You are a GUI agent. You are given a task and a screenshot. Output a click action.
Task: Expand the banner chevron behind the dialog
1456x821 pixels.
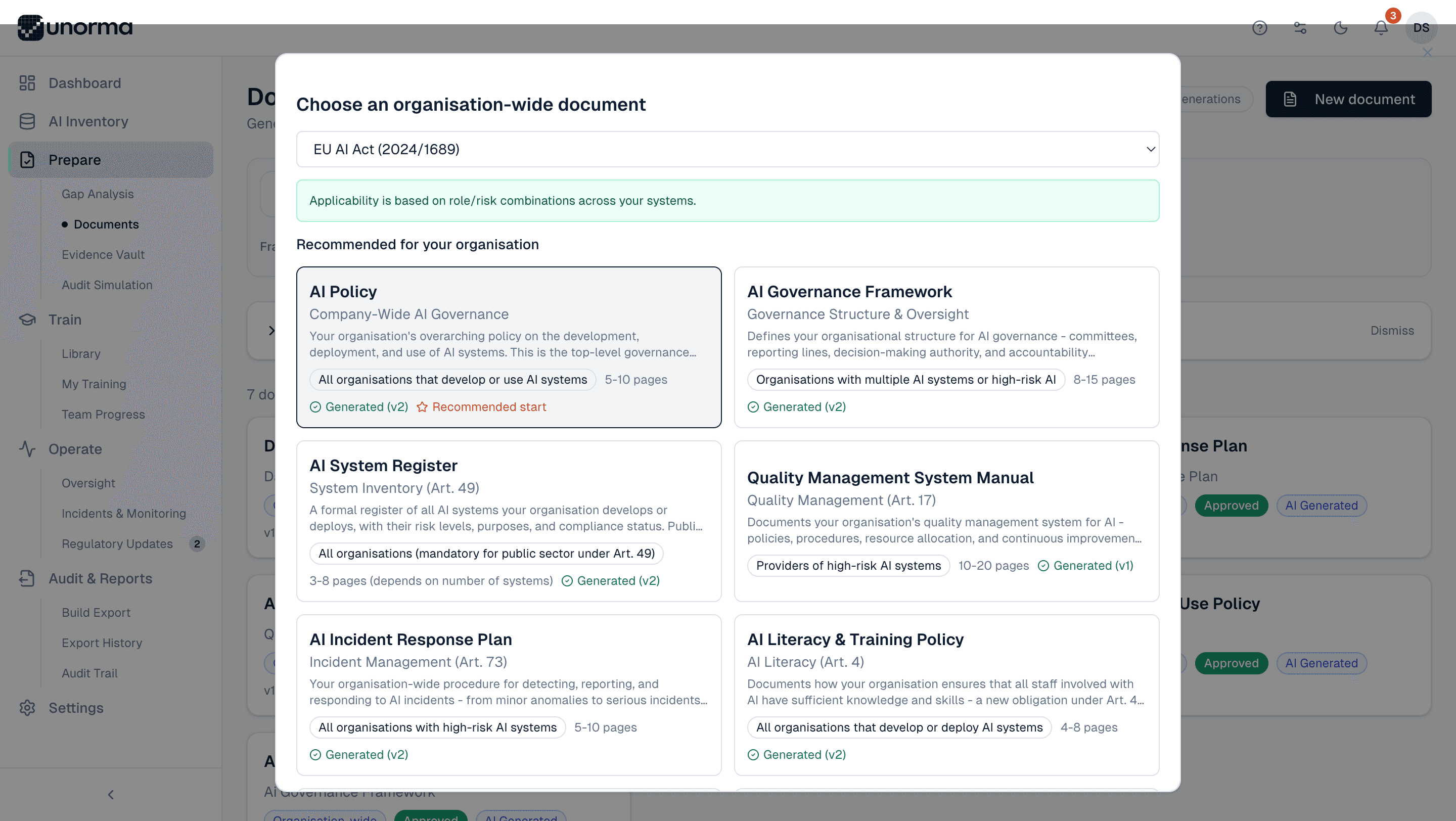[271, 331]
